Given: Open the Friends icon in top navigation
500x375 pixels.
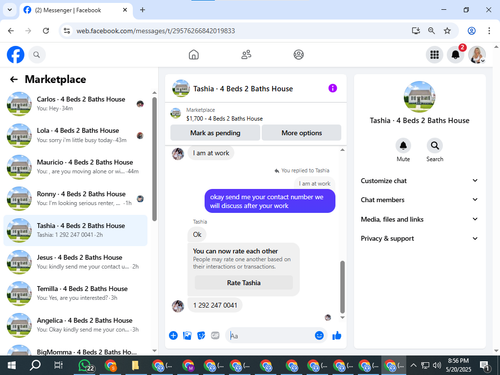Looking at the screenshot, I should pos(246,54).
